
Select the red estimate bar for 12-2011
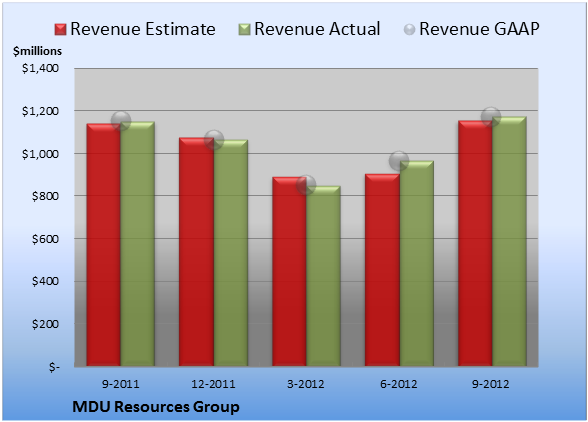[196, 252]
